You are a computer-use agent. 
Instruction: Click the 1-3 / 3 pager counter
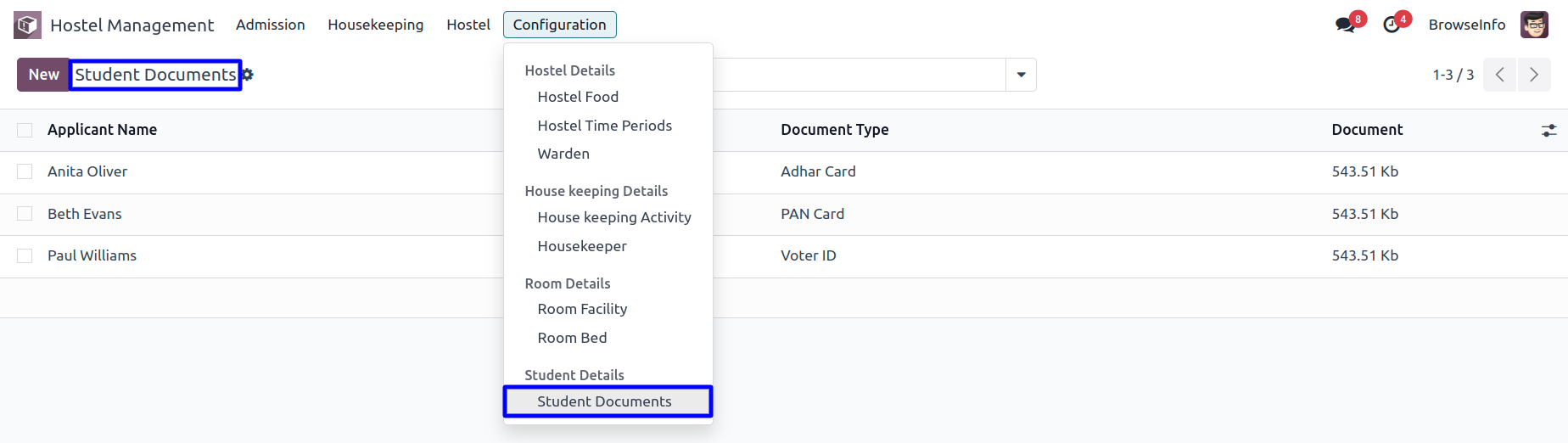tap(1453, 75)
